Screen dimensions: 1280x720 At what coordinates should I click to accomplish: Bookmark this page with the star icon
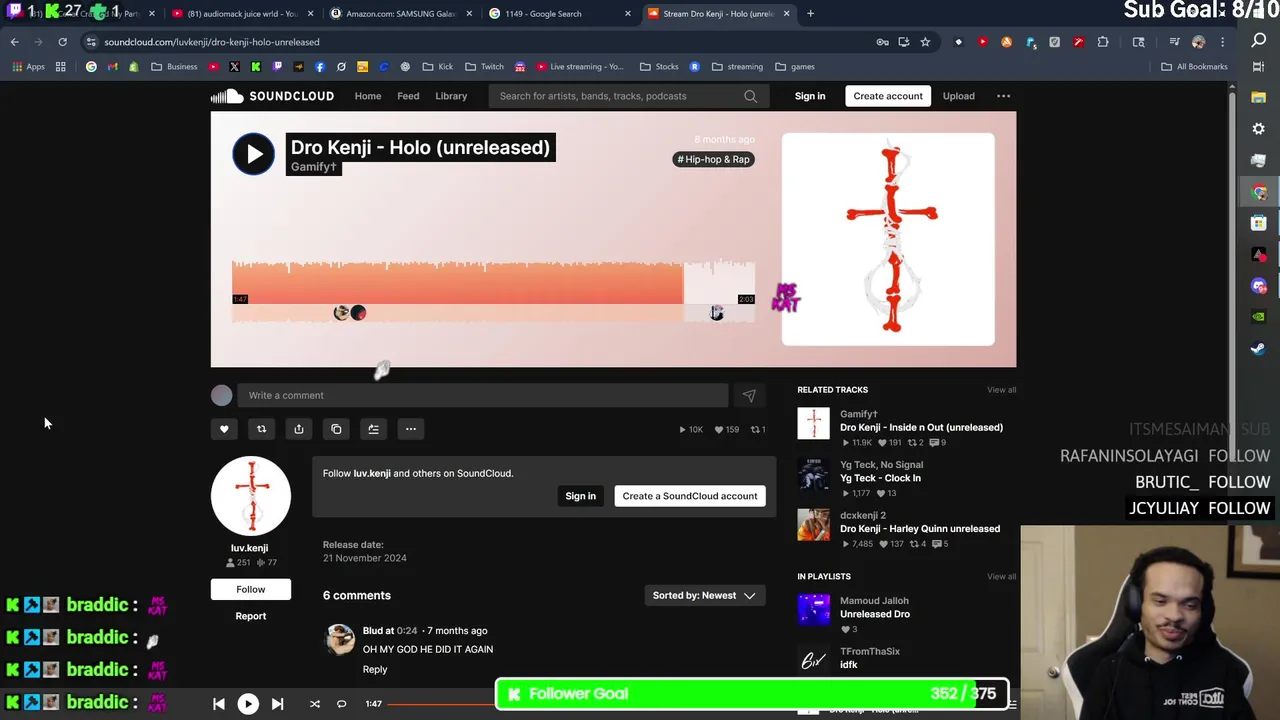point(925,42)
